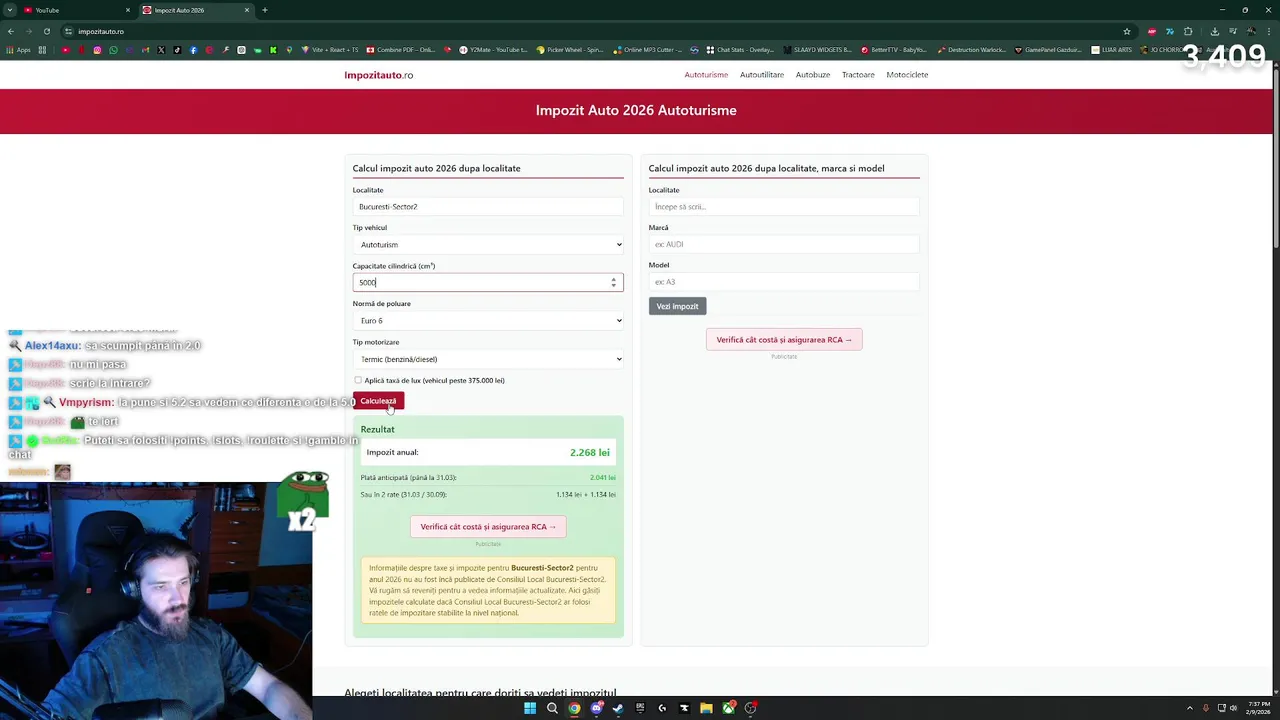
Task: Open the 'Picker Wheel' bookmark
Action: pyautogui.click(x=570, y=50)
